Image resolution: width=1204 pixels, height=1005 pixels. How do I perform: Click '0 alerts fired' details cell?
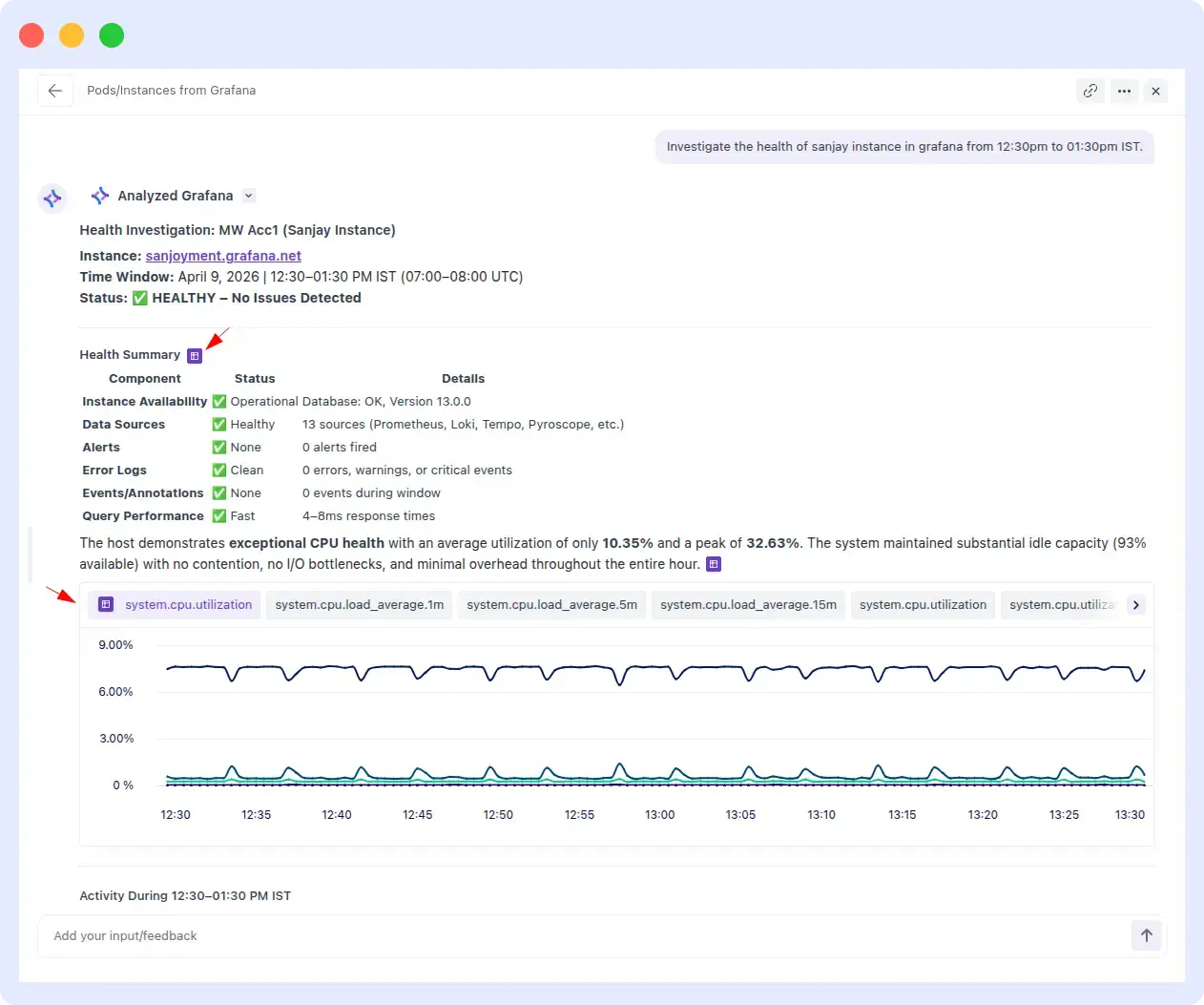point(340,448)
